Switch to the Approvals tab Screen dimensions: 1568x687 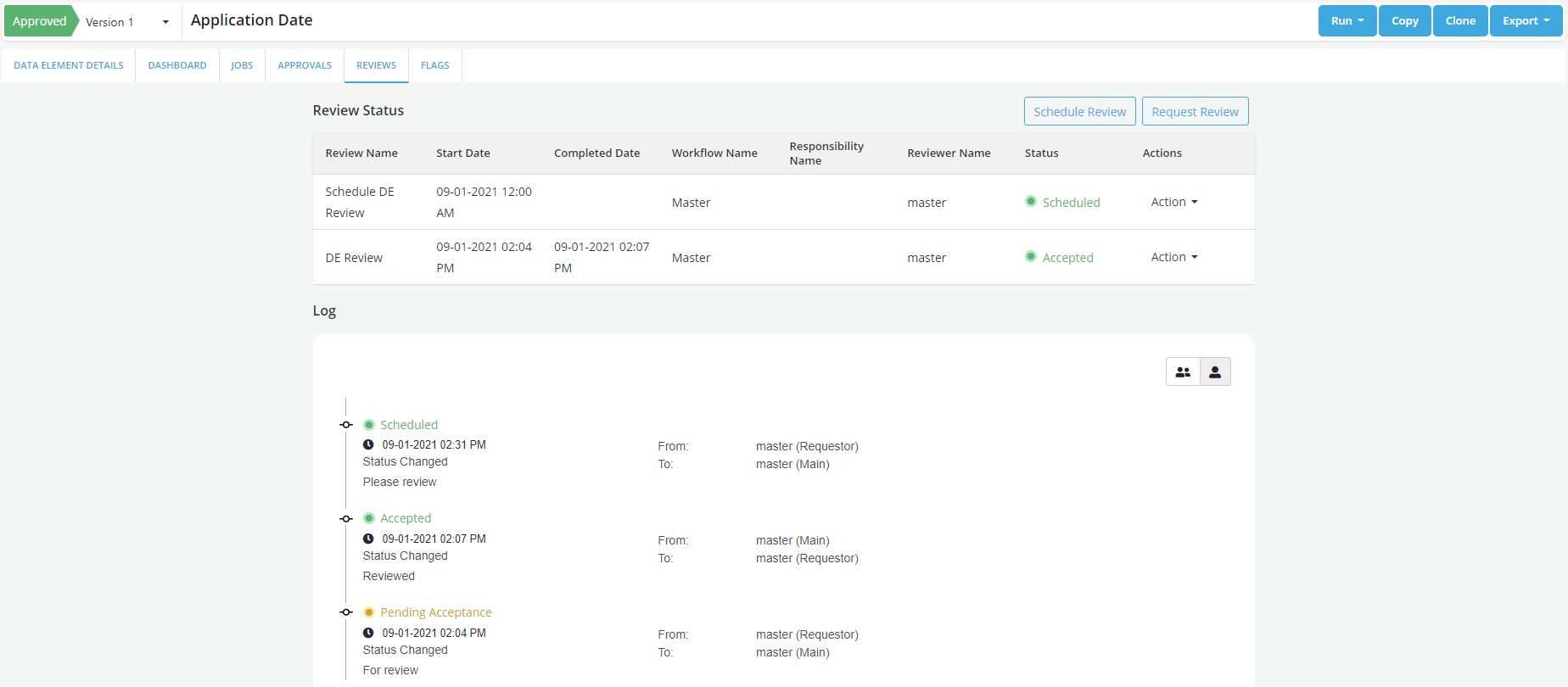point(305,65)
